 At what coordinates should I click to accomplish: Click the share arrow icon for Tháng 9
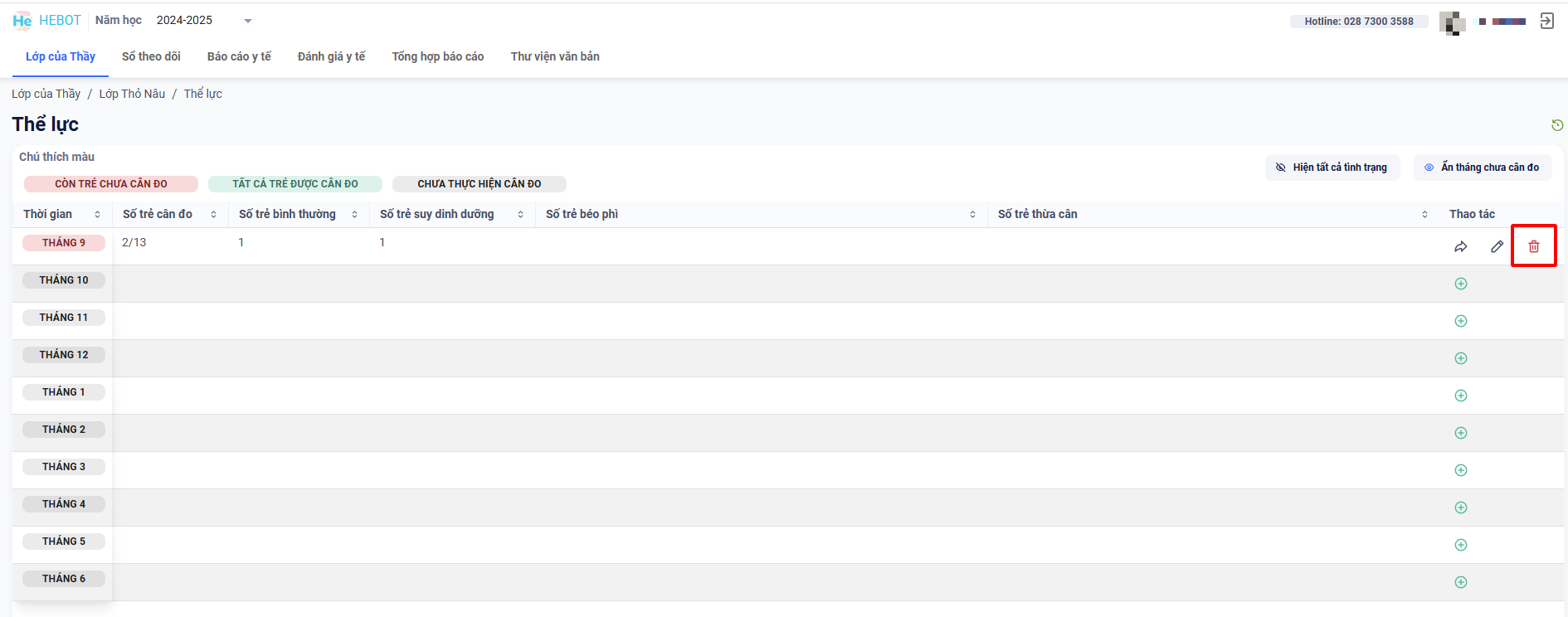point(1460,246)
